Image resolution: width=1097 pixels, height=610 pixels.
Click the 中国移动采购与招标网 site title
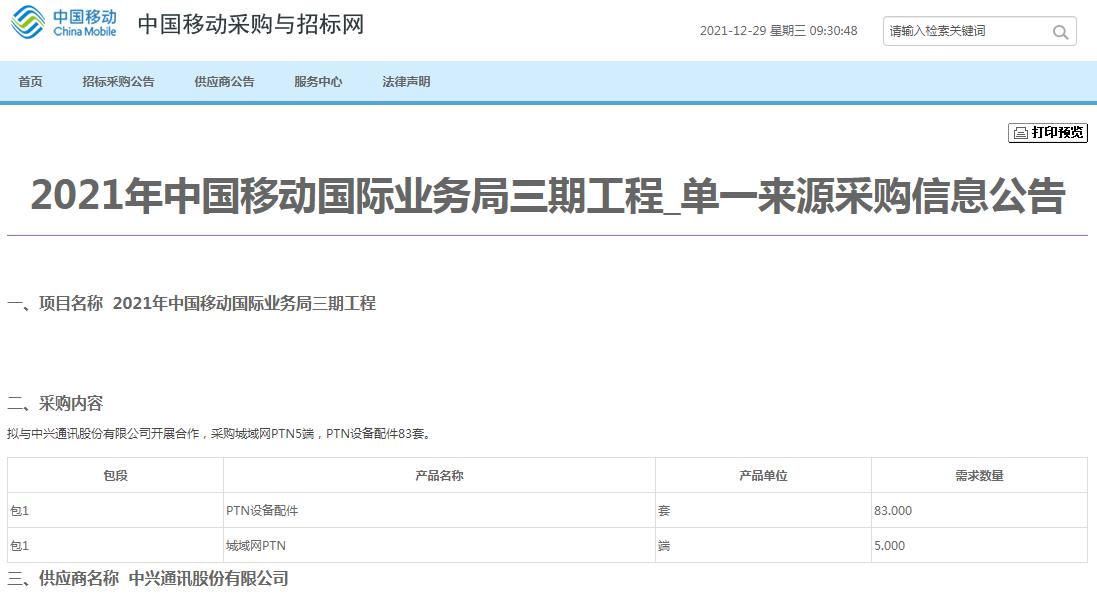click(251, 24)
